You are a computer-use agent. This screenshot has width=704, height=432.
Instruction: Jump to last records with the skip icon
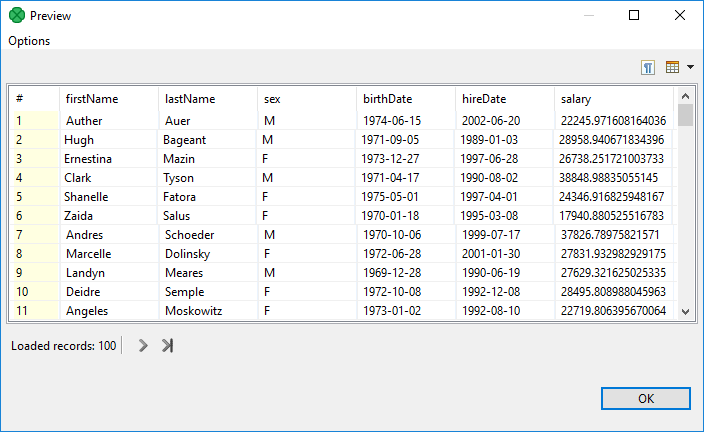tap(167, 345)
